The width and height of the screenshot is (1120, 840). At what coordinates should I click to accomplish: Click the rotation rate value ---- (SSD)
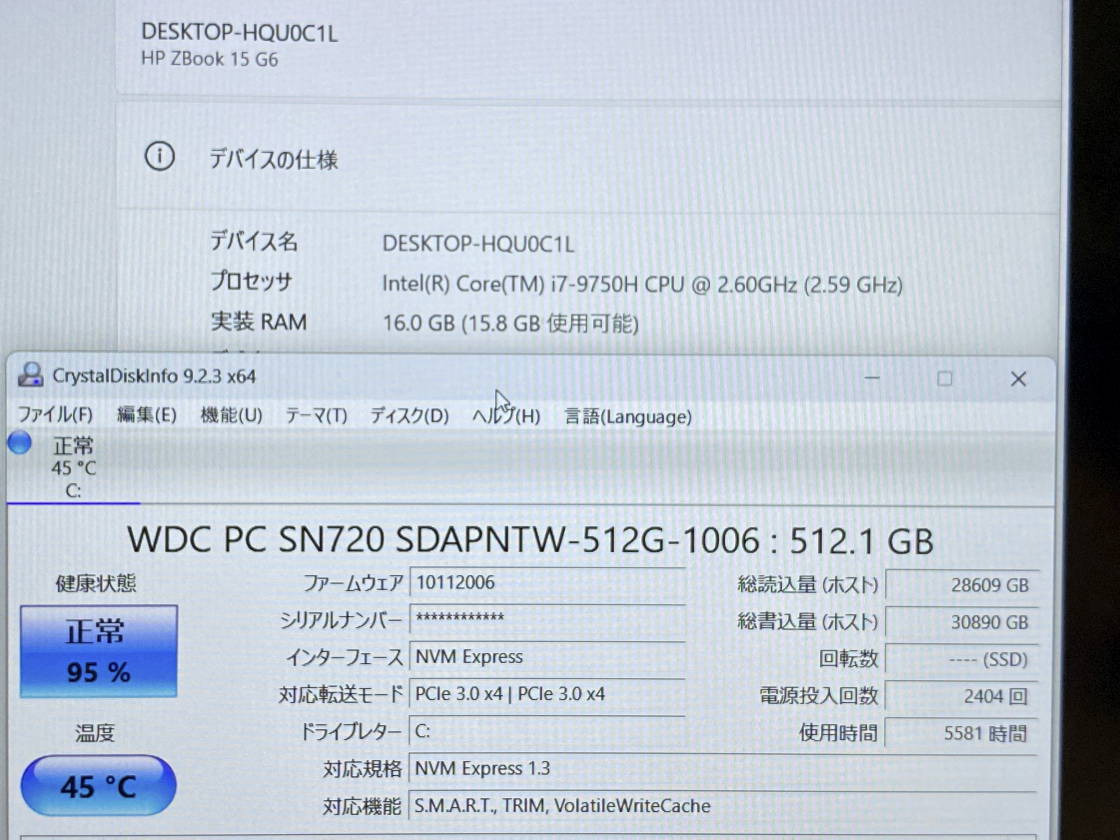[961, 659]
